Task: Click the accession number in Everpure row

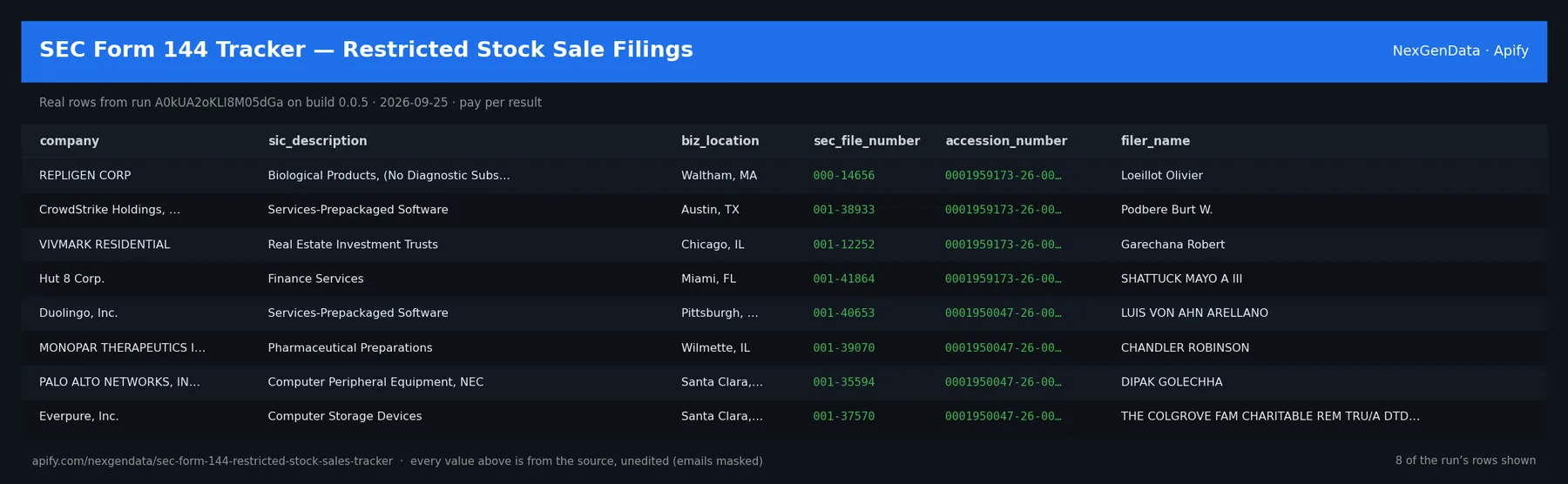Action: pos(1003,416)
